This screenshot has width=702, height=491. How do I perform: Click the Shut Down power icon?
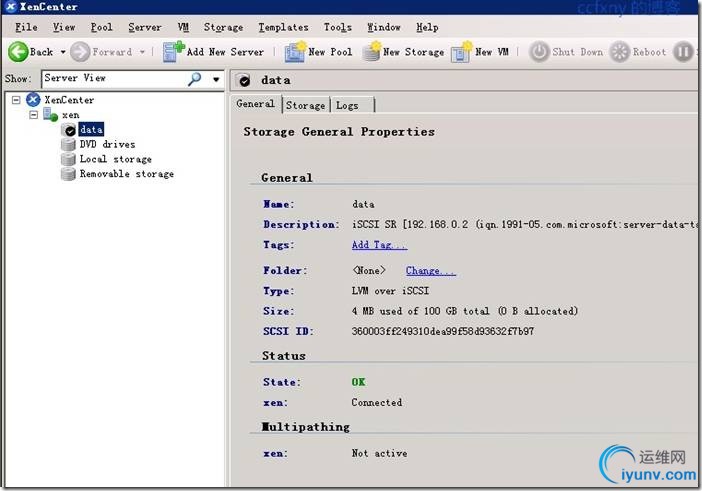point(539,52)
